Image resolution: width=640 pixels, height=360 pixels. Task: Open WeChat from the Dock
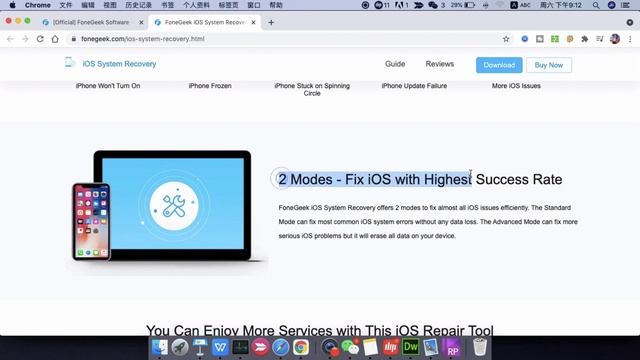tap(350, 347)
